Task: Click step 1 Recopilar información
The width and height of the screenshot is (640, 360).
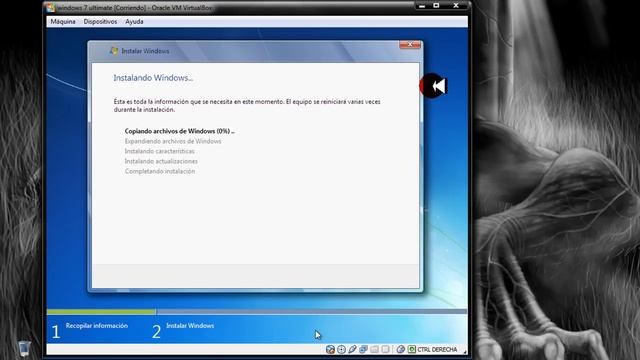Action: (x=90, y=331)
